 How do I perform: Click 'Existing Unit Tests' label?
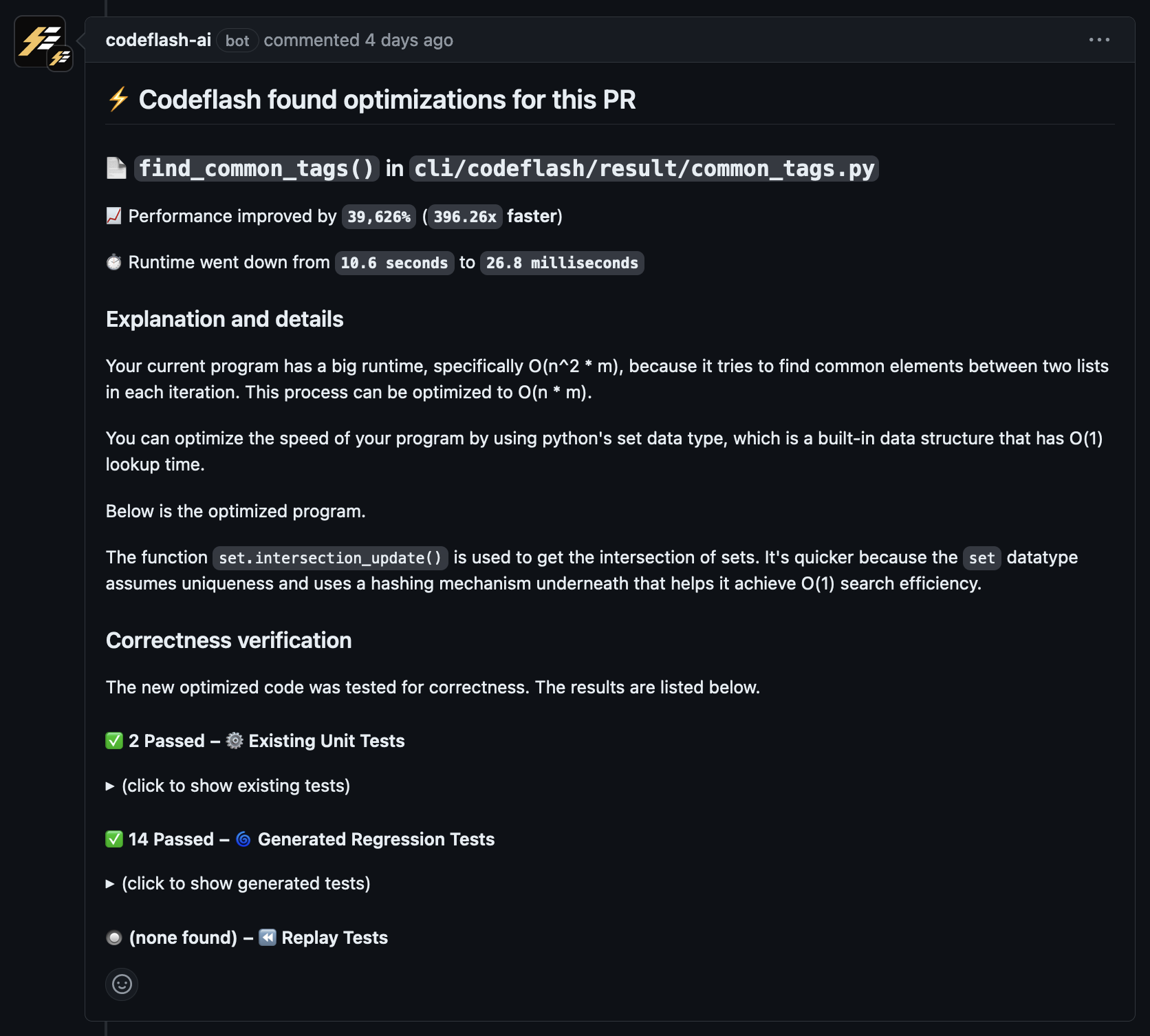327,741
